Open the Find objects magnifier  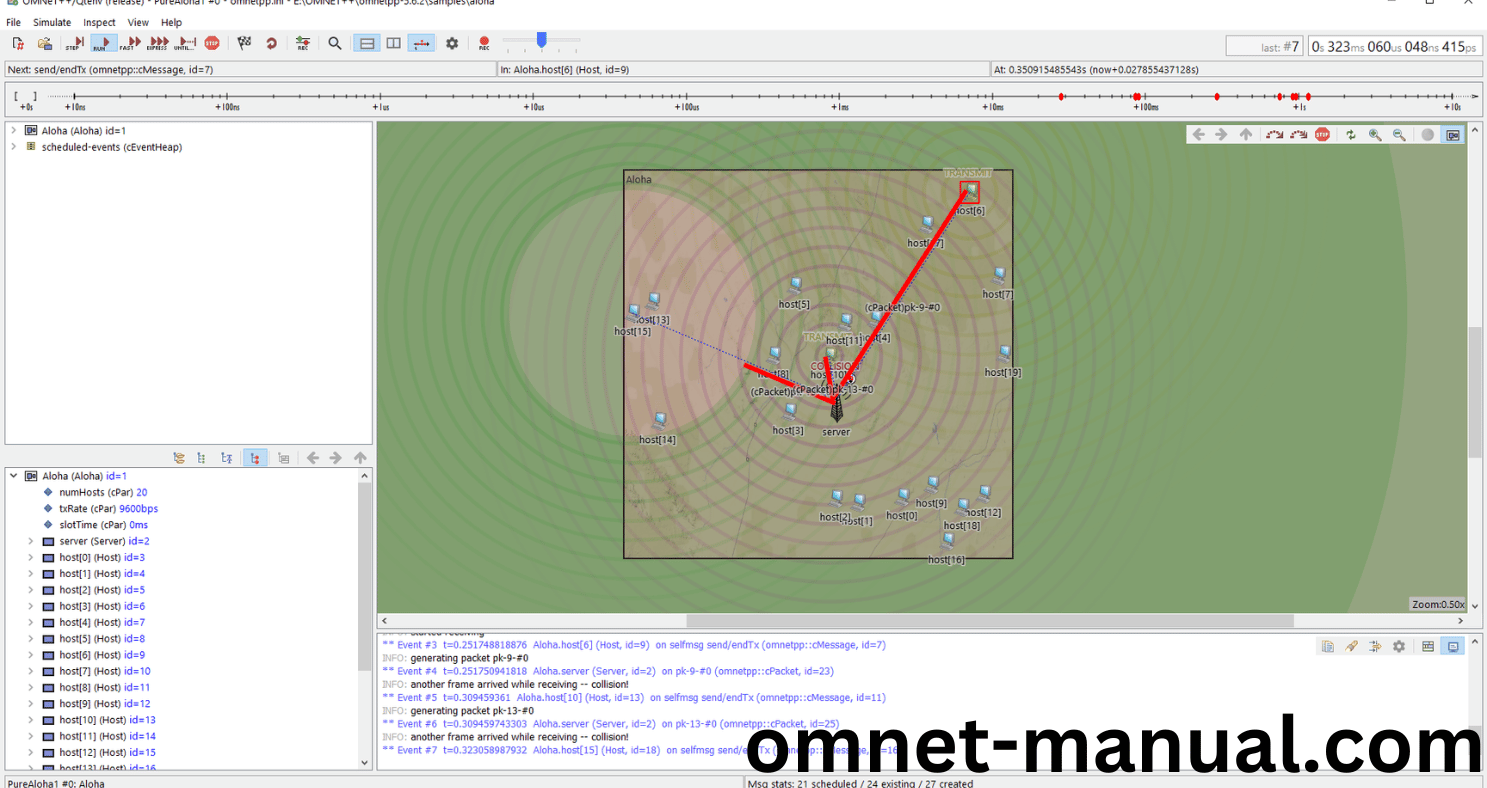[x=335, y=44]
